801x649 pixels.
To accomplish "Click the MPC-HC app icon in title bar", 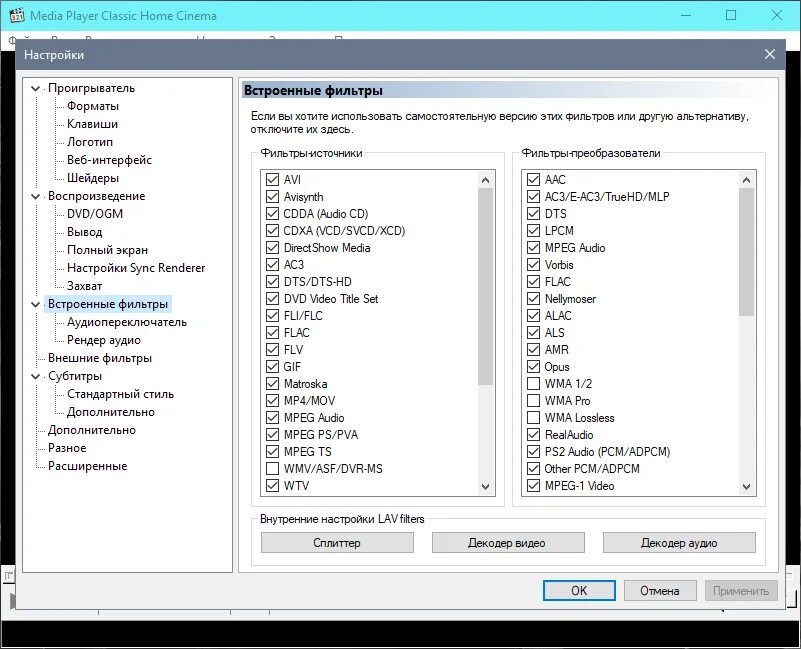I will pyautogui.click(x=17, y=15).
